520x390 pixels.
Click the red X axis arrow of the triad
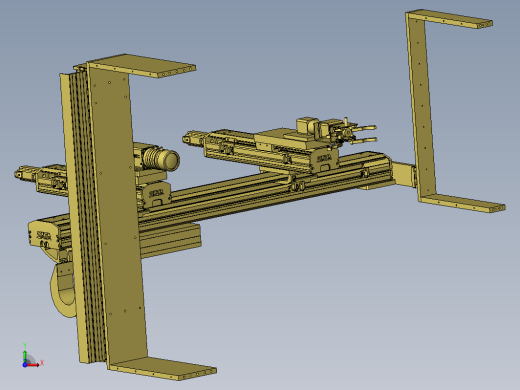click(33, 365)
